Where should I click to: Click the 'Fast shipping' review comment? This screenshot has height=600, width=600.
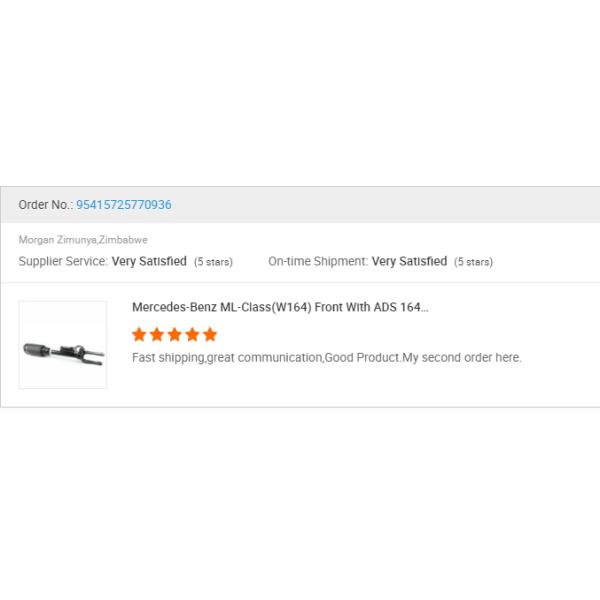(327, 358)
